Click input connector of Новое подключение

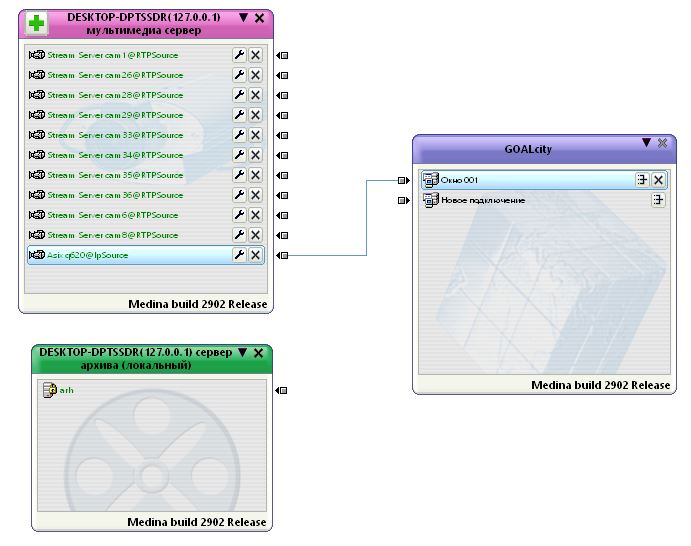(404, 201)
